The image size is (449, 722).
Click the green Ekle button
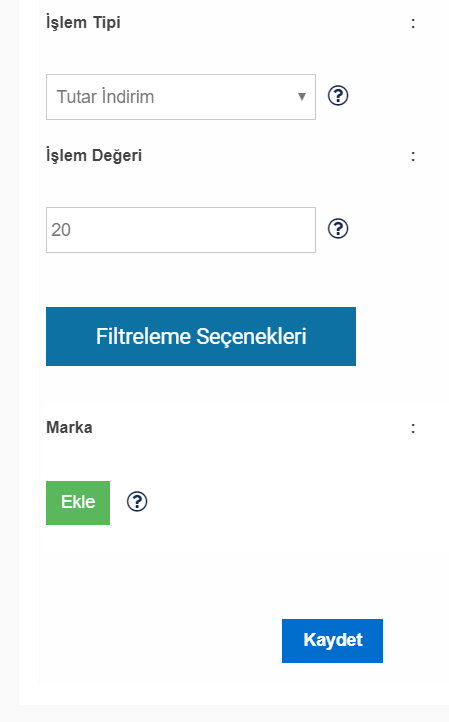pyautogui.click(x=78, y=503)
